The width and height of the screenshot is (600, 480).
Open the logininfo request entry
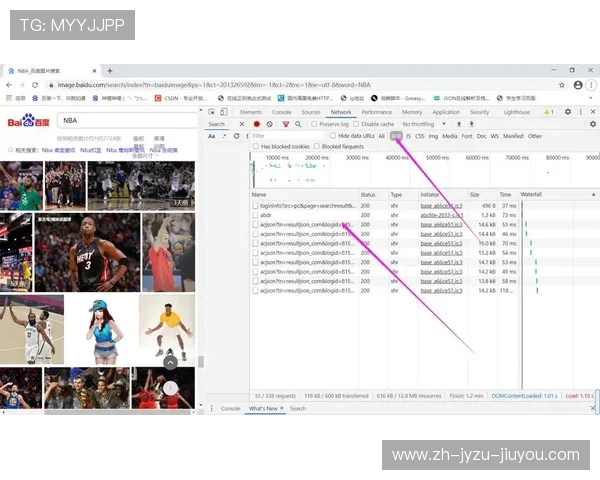pos(308,206)
